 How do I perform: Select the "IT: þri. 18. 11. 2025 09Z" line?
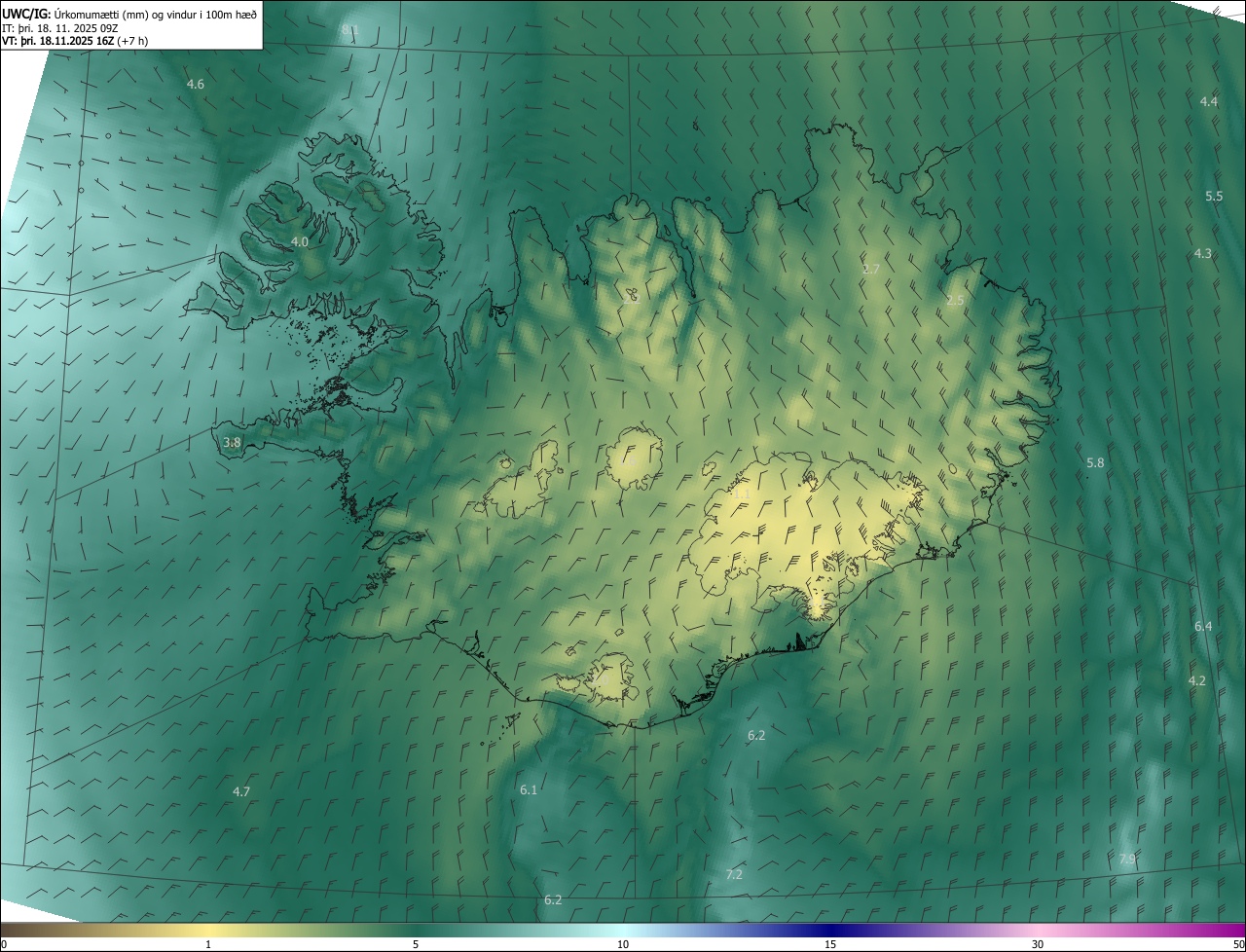[x=59, y=28]
